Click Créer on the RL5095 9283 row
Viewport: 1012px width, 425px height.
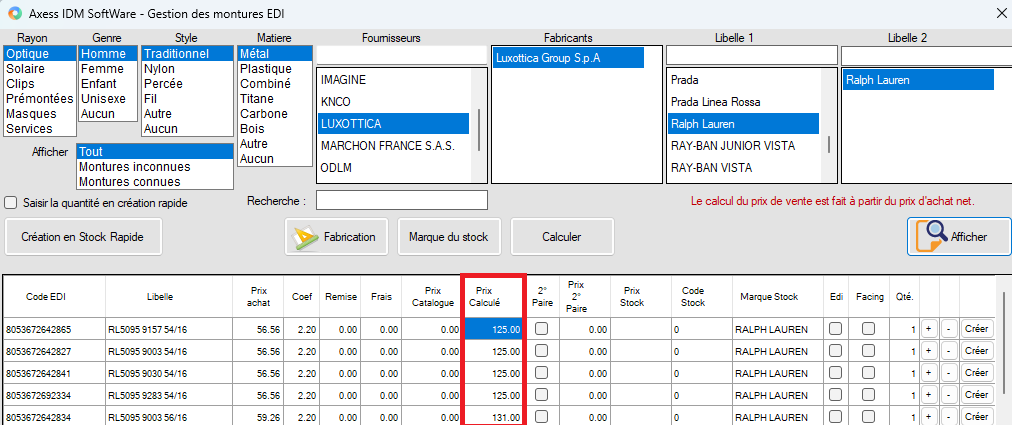976,397
